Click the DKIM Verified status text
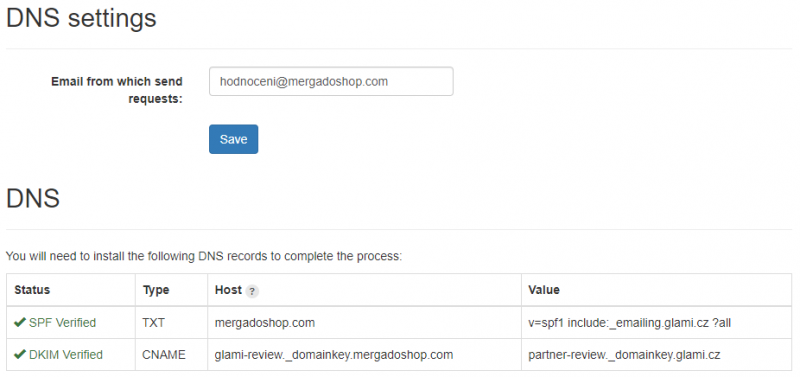The height and width of the screenshot is (377, 800). pos(66,354)
